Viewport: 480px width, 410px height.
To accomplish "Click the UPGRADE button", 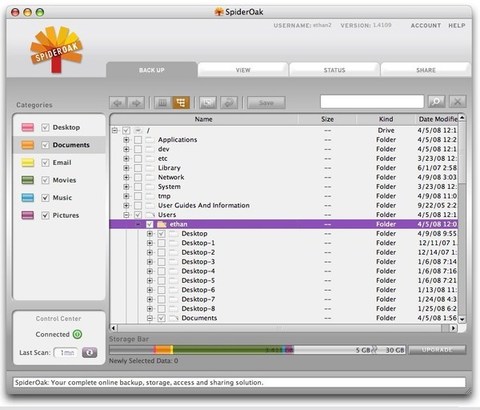I will click(x=437, y=350).
